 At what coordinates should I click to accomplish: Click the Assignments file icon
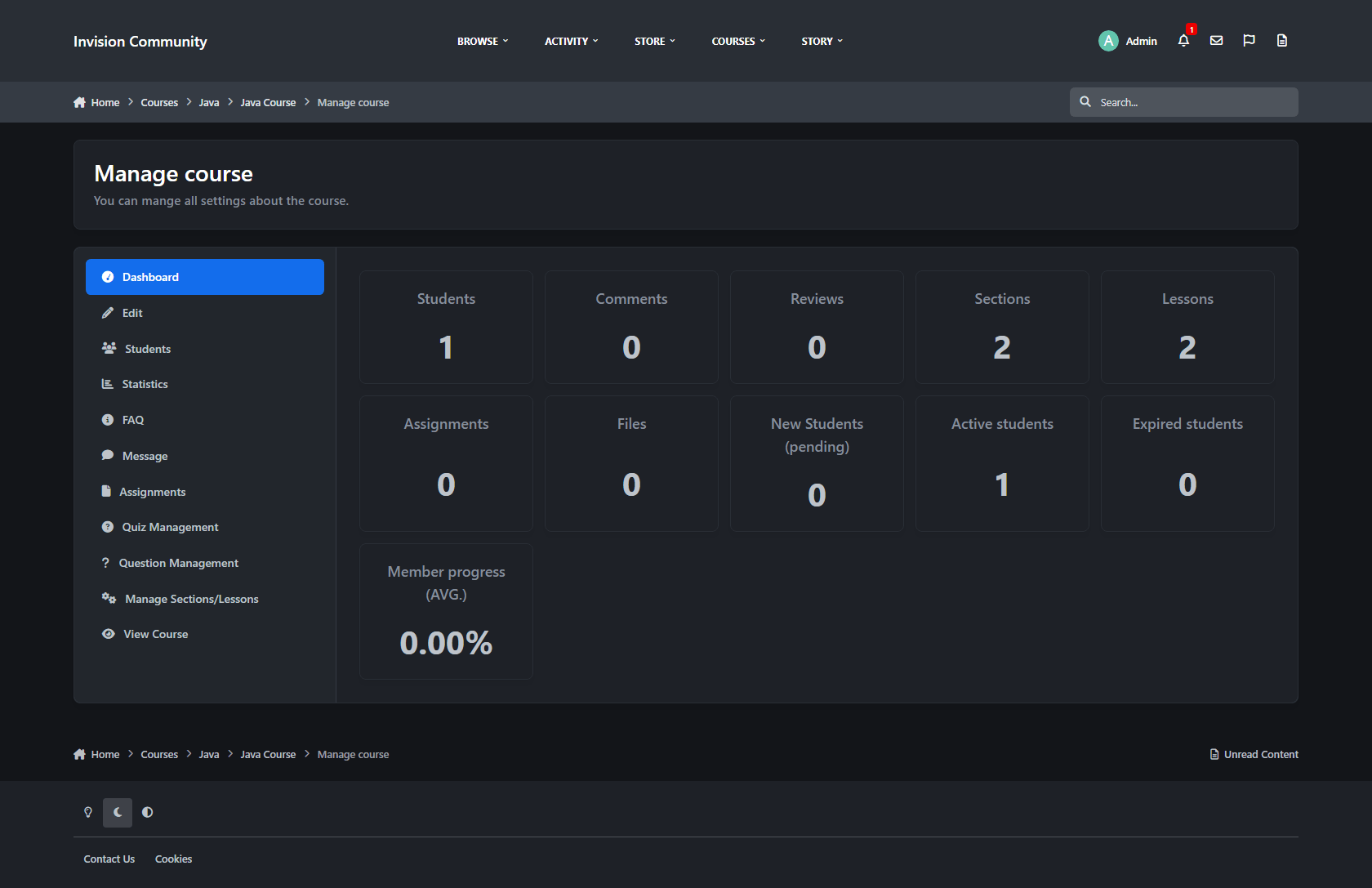(x=106, y=491)
